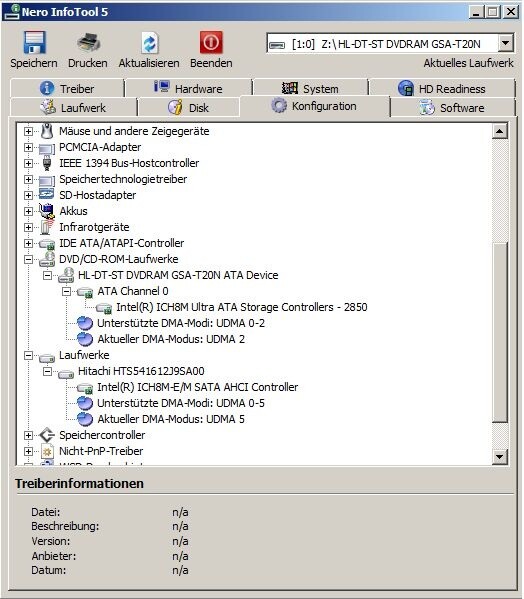This screenshot has height=599, width=524.
Task: Click the Laufwerke hard disk icon in tree
Action: (x=47, y=358)
